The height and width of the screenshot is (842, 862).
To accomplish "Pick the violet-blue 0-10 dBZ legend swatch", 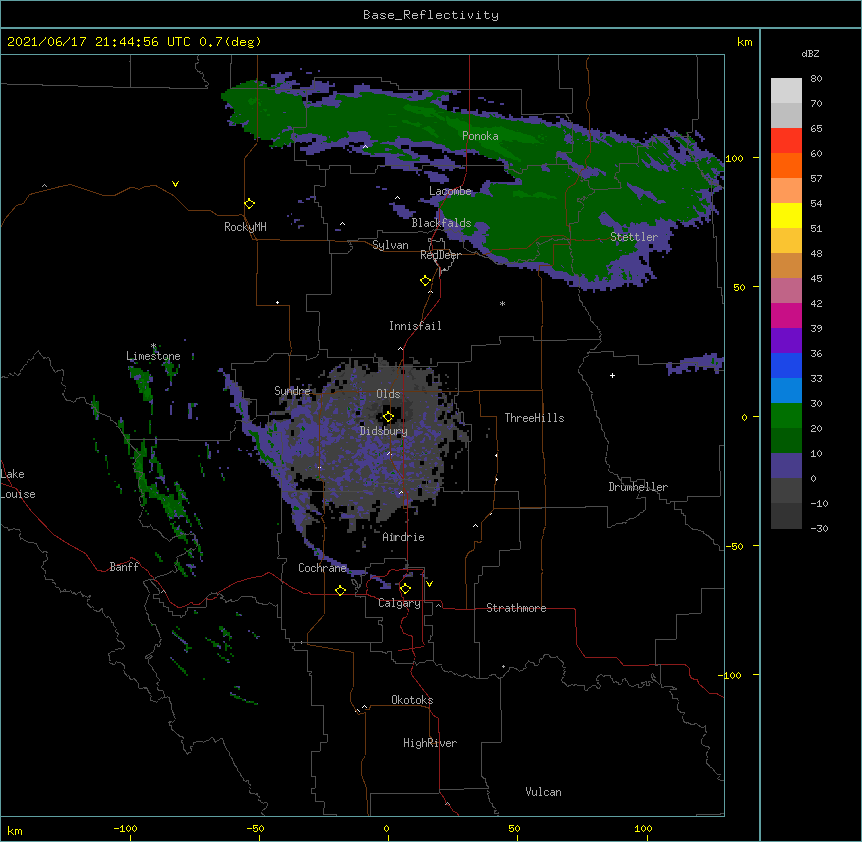I will pos(786,466).
